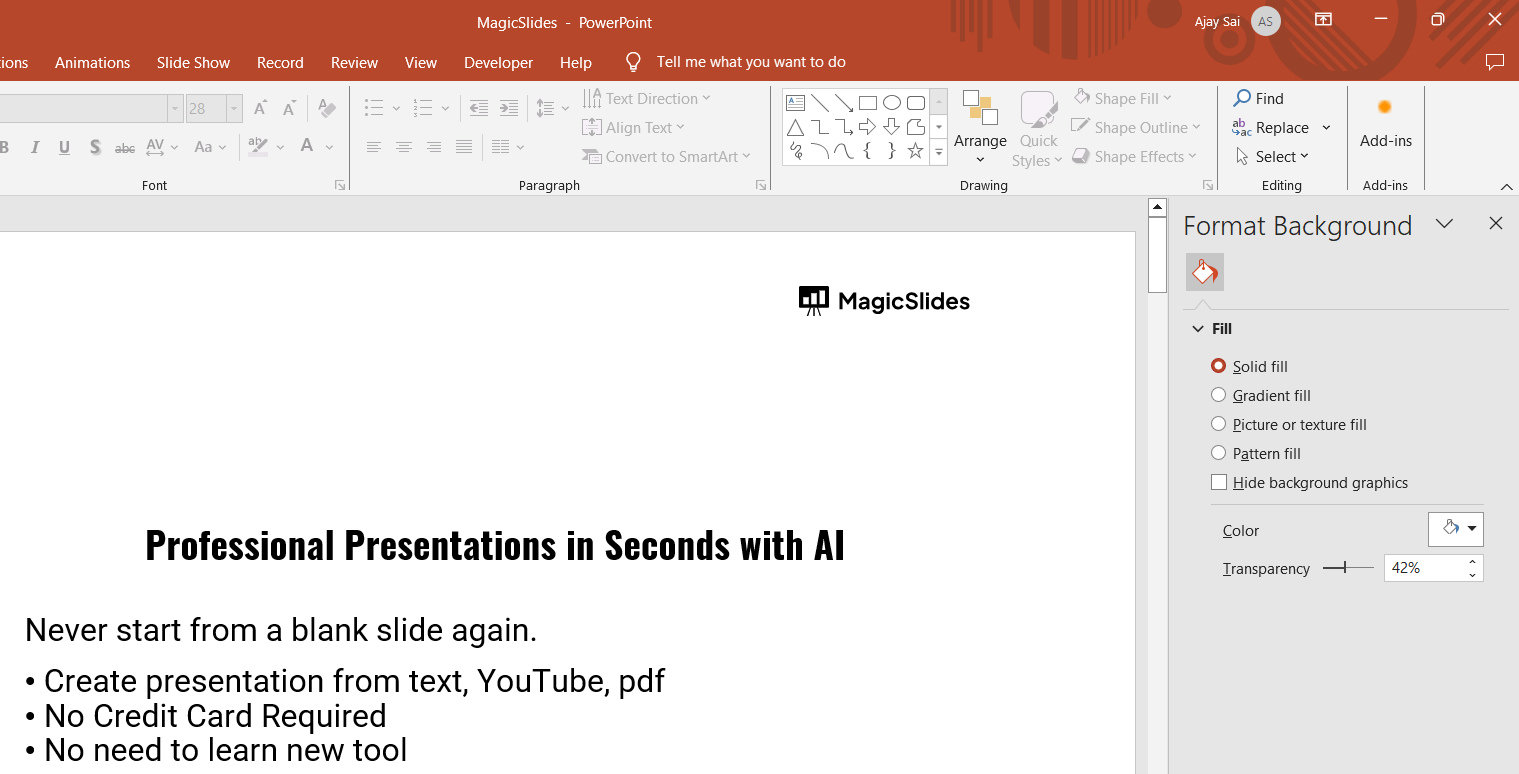Click the Fill paint bucket icon in Format Background
Viewport: 1519px width, 774px height.
pyautogui.click(x=1205, y=272)
